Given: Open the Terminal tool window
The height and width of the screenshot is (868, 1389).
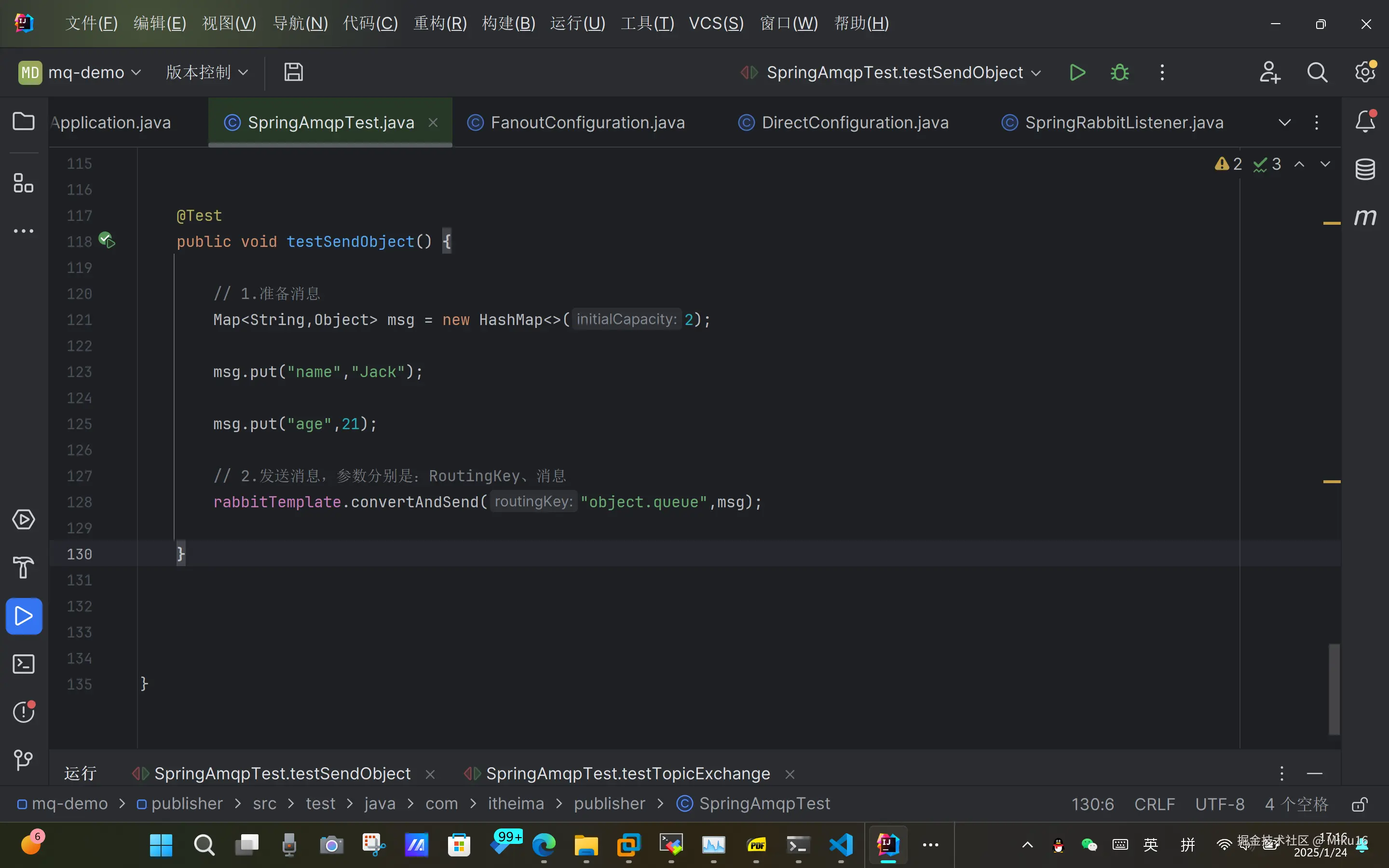Looking at the screenshot, I should pyautogui.click(x=24, y=664).
